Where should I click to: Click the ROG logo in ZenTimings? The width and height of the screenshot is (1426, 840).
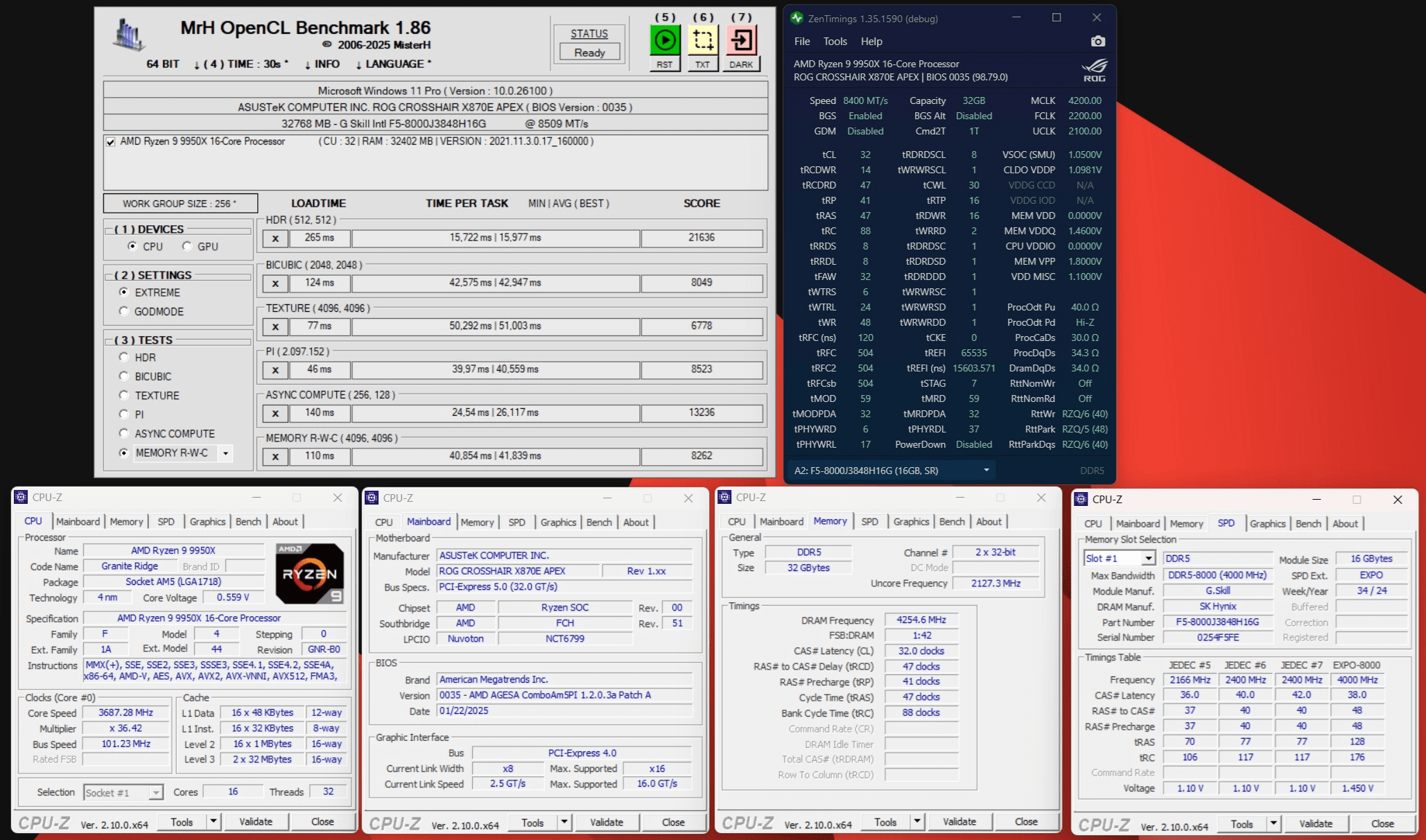tap(1095, 70)
